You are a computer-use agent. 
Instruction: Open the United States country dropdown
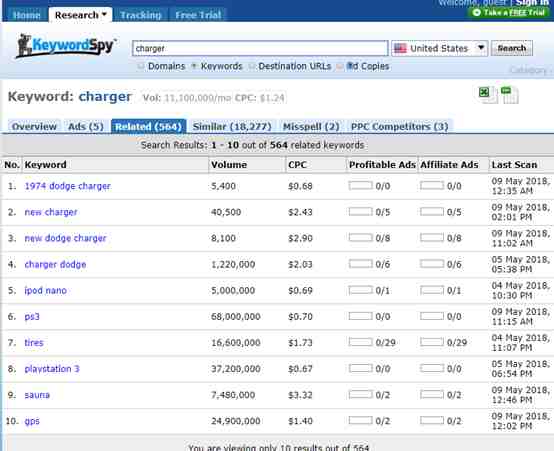[x=440, y=48]
